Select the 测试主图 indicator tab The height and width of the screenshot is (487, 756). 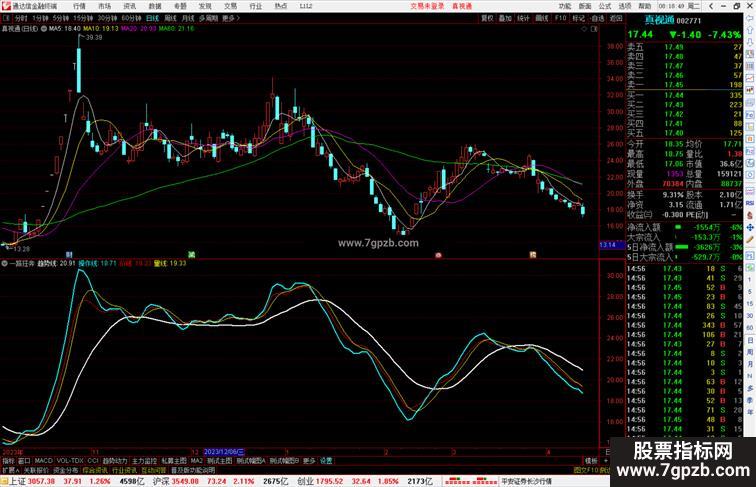coord(219,460)
